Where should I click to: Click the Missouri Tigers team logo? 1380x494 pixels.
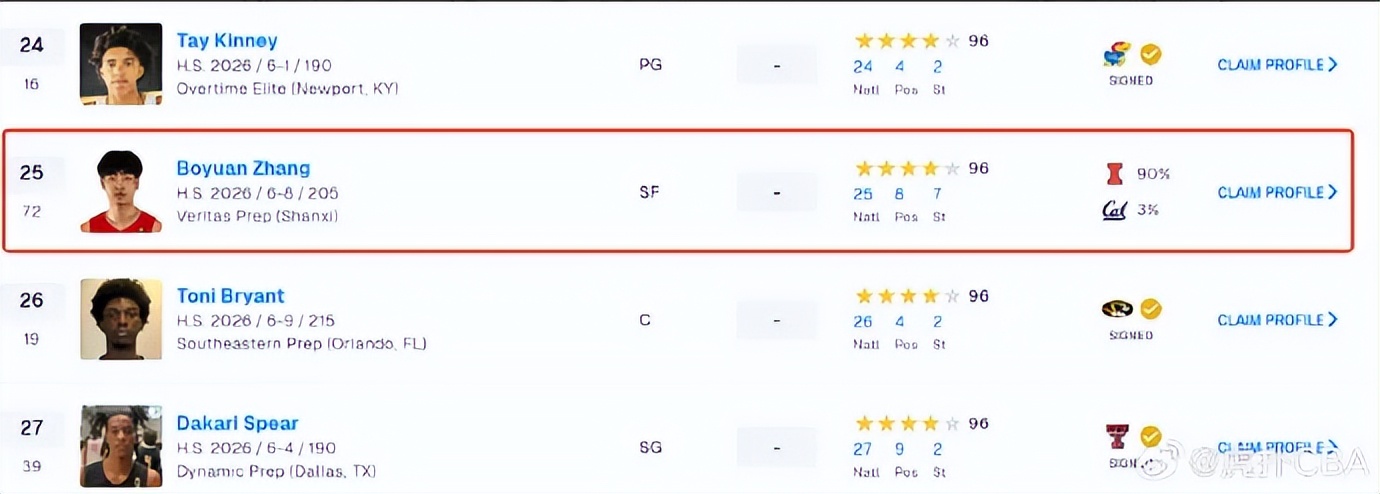tap(1117, 309)
